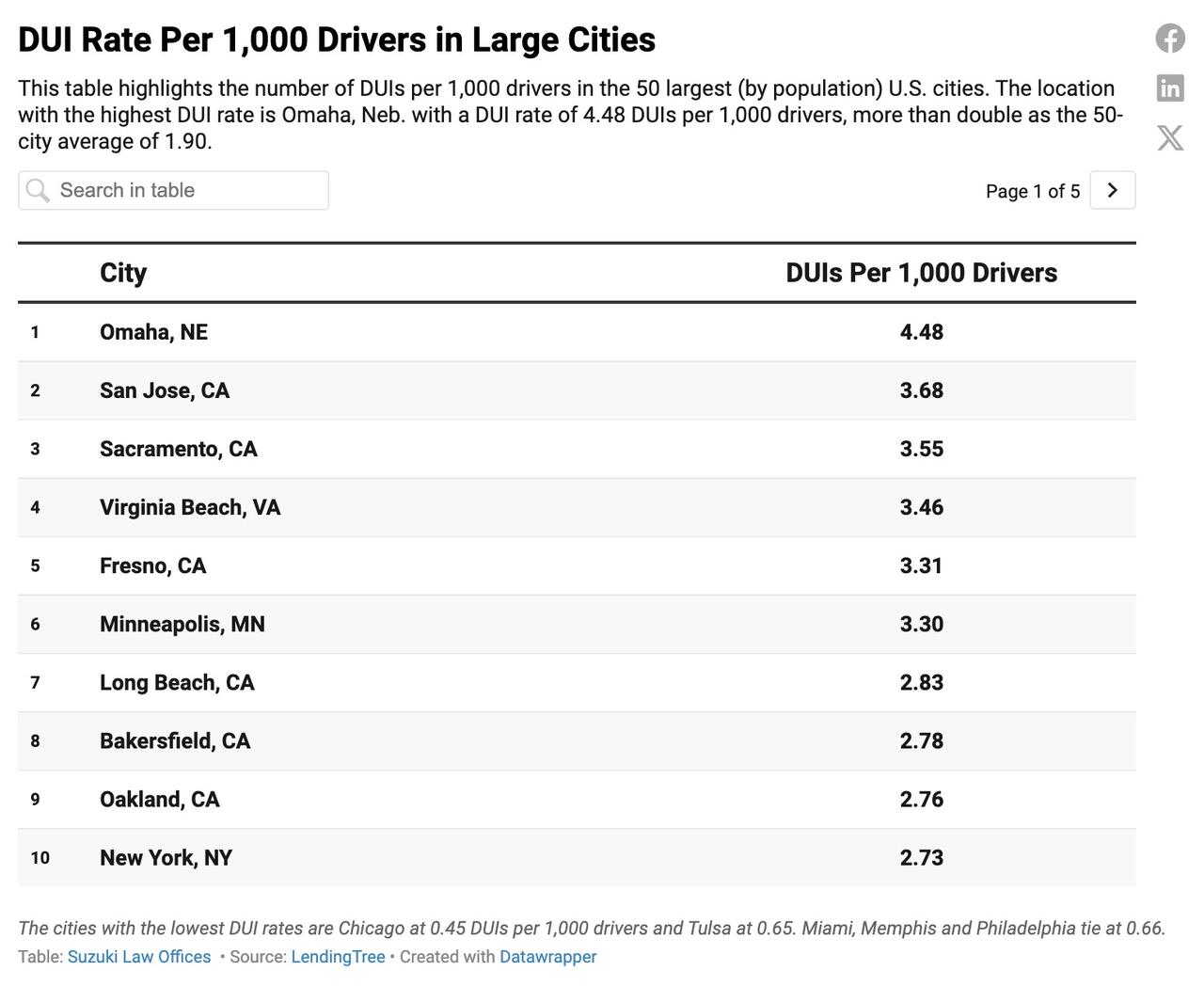Sort by the City column header

point(123,273)
